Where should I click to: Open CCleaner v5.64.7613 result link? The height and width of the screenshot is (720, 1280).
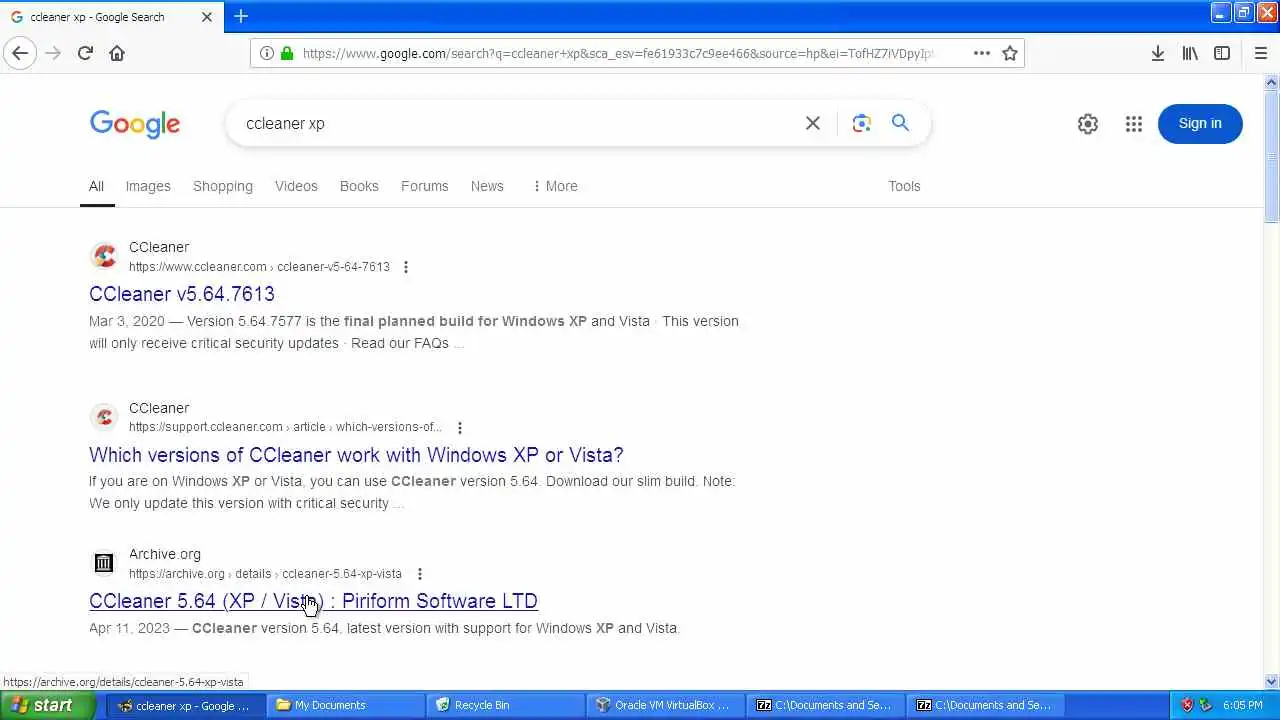(182, 294)
